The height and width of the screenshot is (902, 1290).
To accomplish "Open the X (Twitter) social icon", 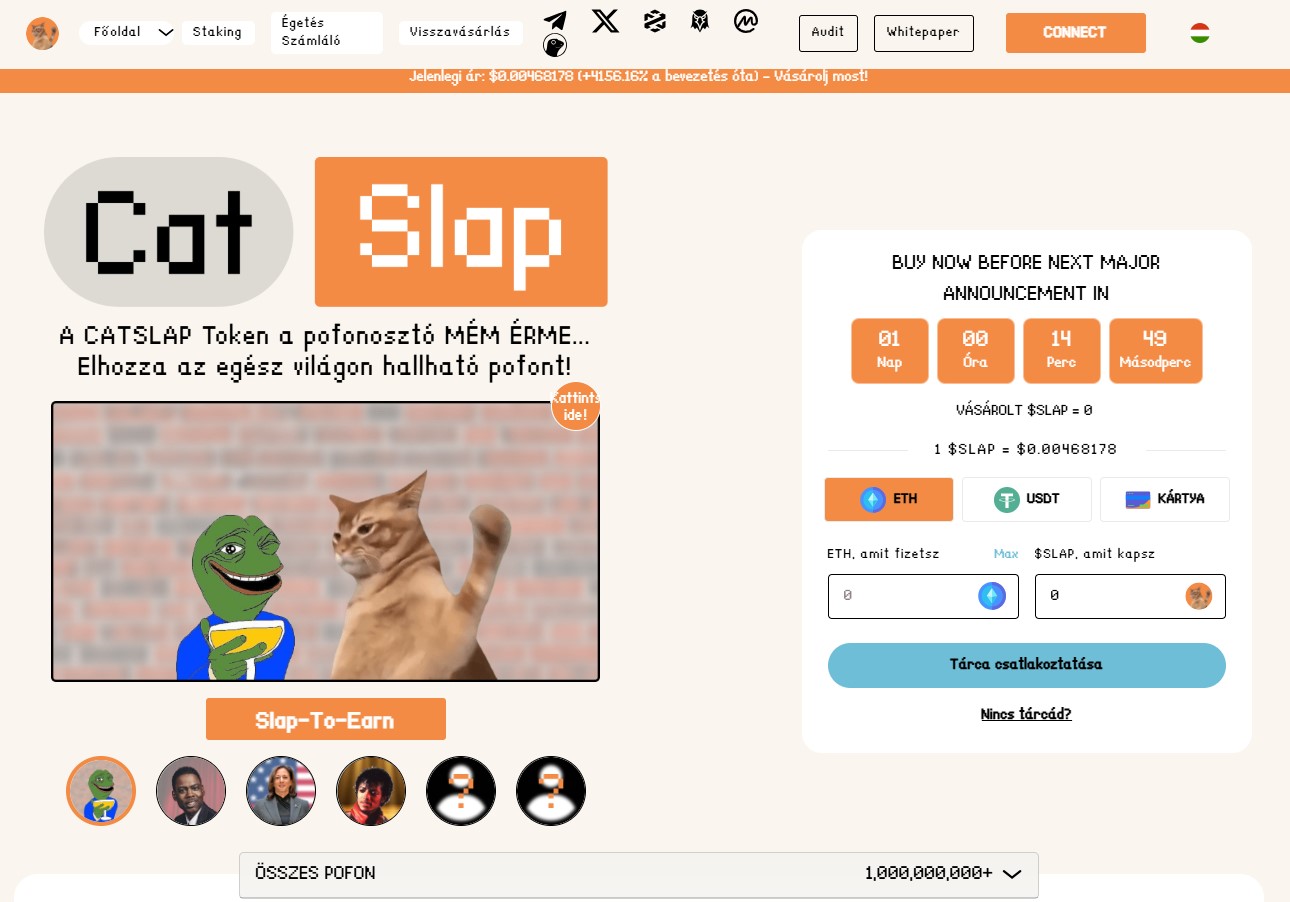I will 605,20.
